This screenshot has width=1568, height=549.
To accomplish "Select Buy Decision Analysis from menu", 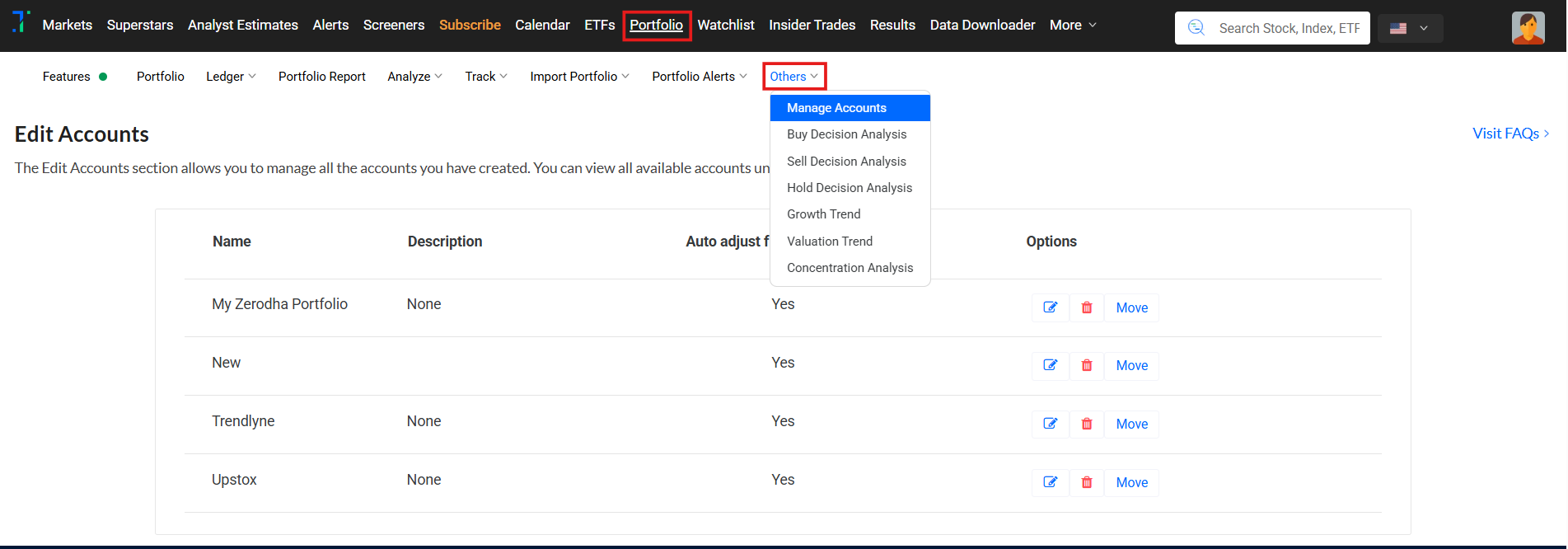I will coord(846,134).
